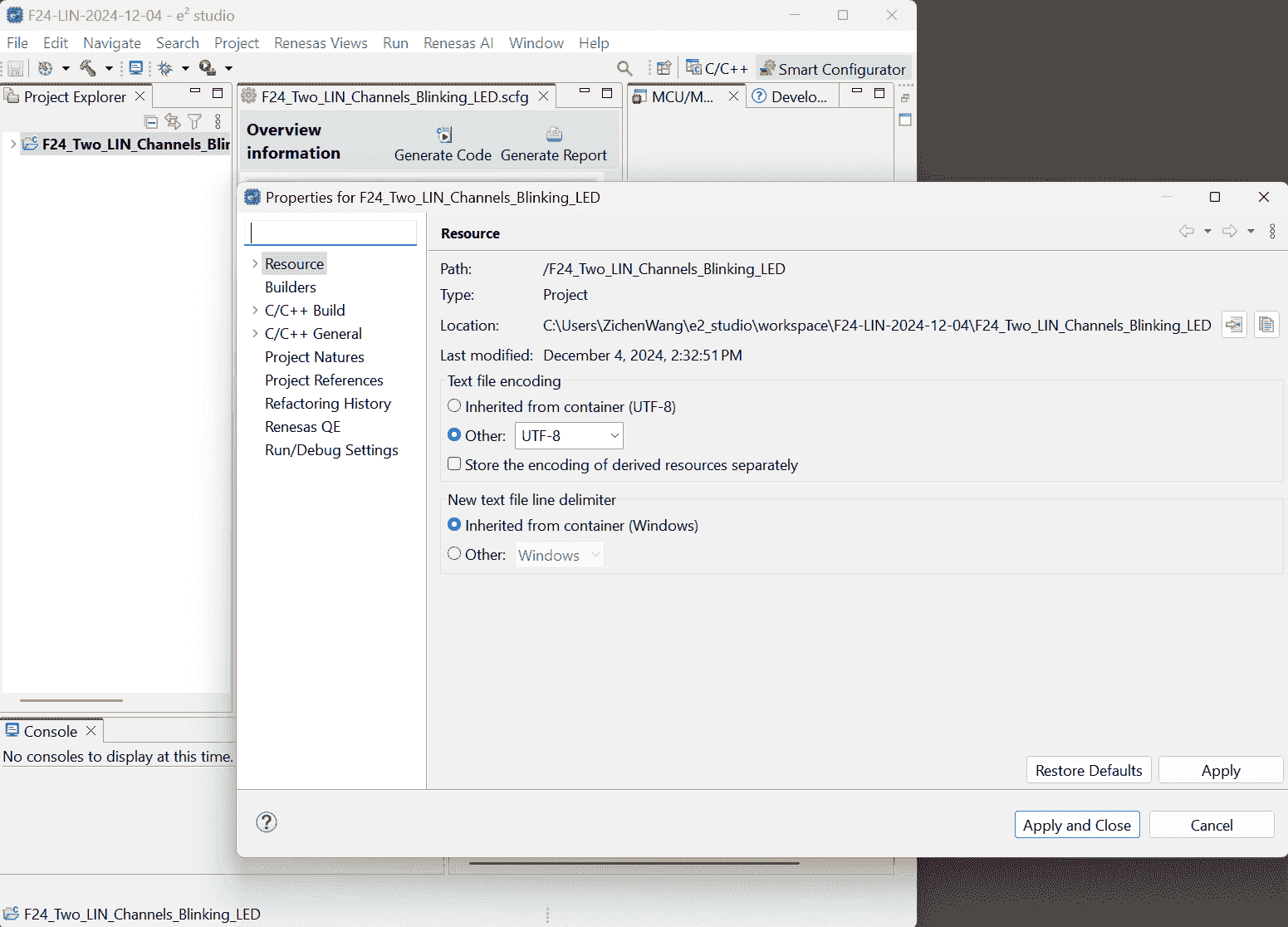Click the hammer Build toolbar icon
Screen dimensions: 1288x927
click(x=88, y=68)
